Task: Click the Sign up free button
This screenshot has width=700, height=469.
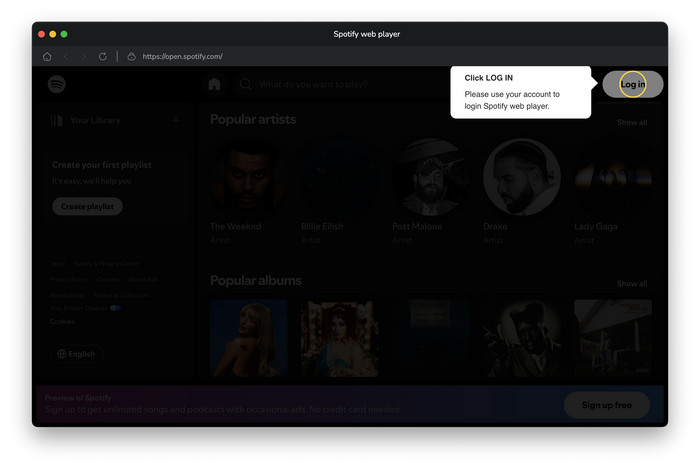Action: [x=607, y=405]
